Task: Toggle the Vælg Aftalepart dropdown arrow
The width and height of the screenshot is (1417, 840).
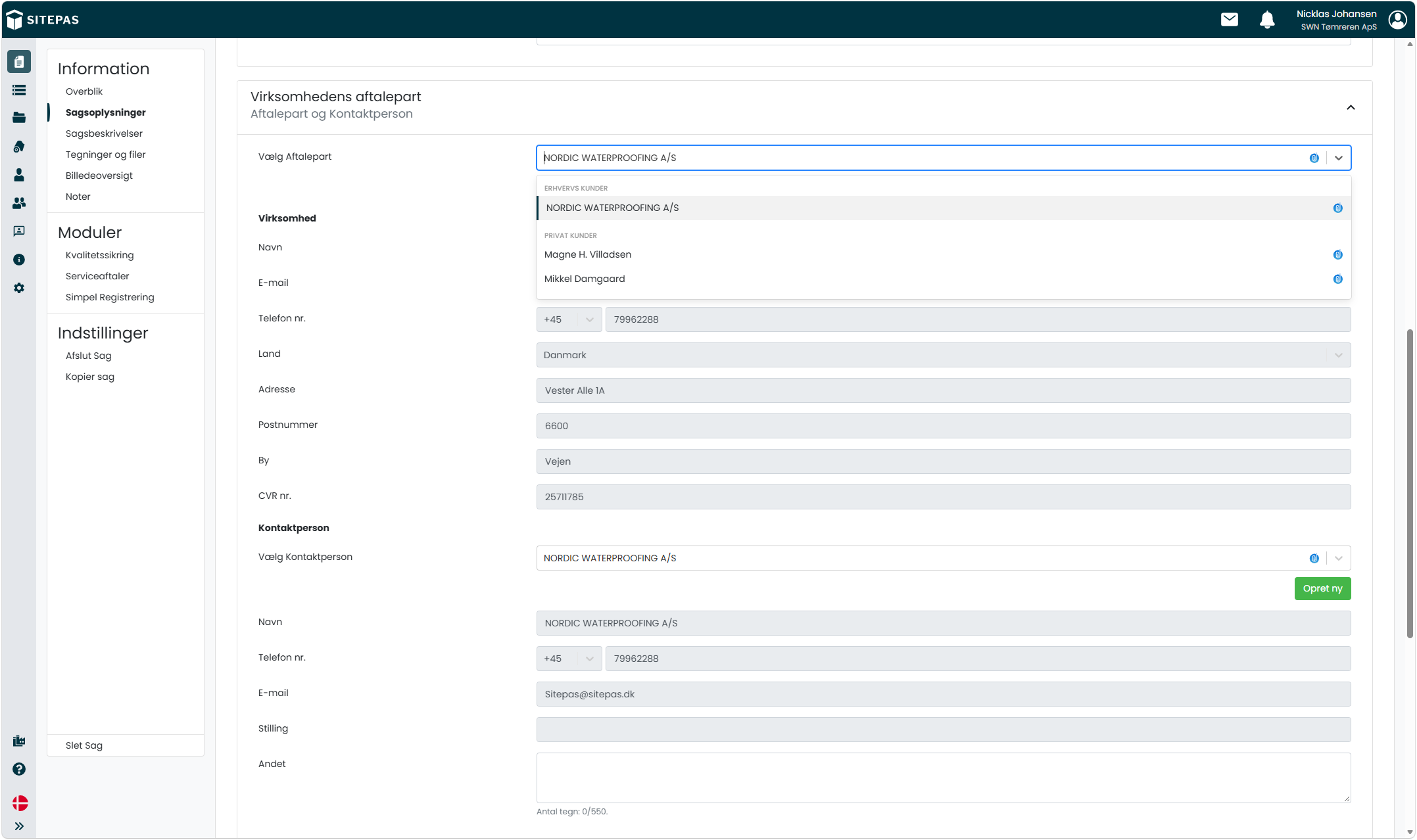Action: click(1339, 158)
